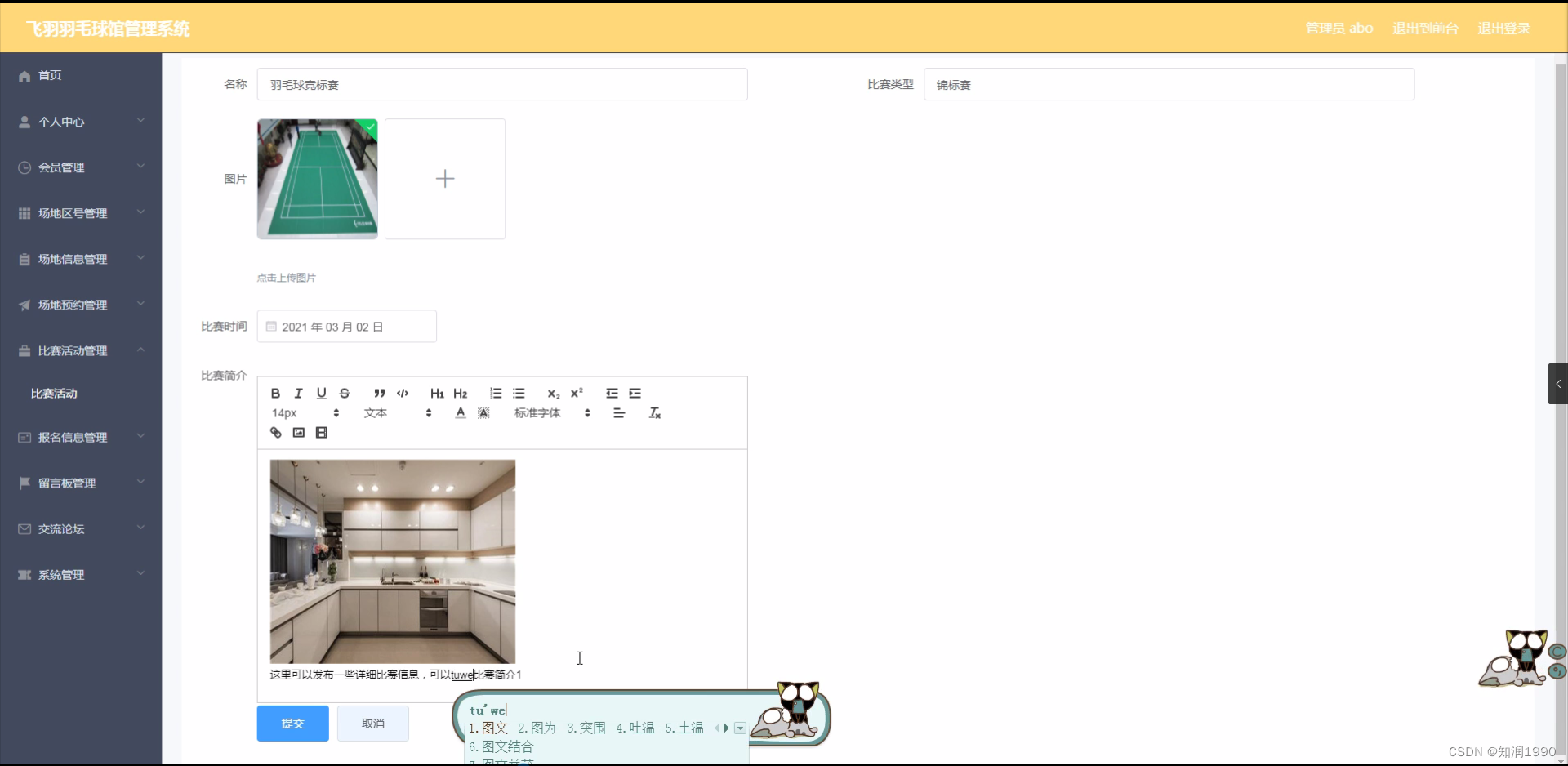Clear text formatting with the Tx button
The image size is (1568, 766).
(654, 412)
